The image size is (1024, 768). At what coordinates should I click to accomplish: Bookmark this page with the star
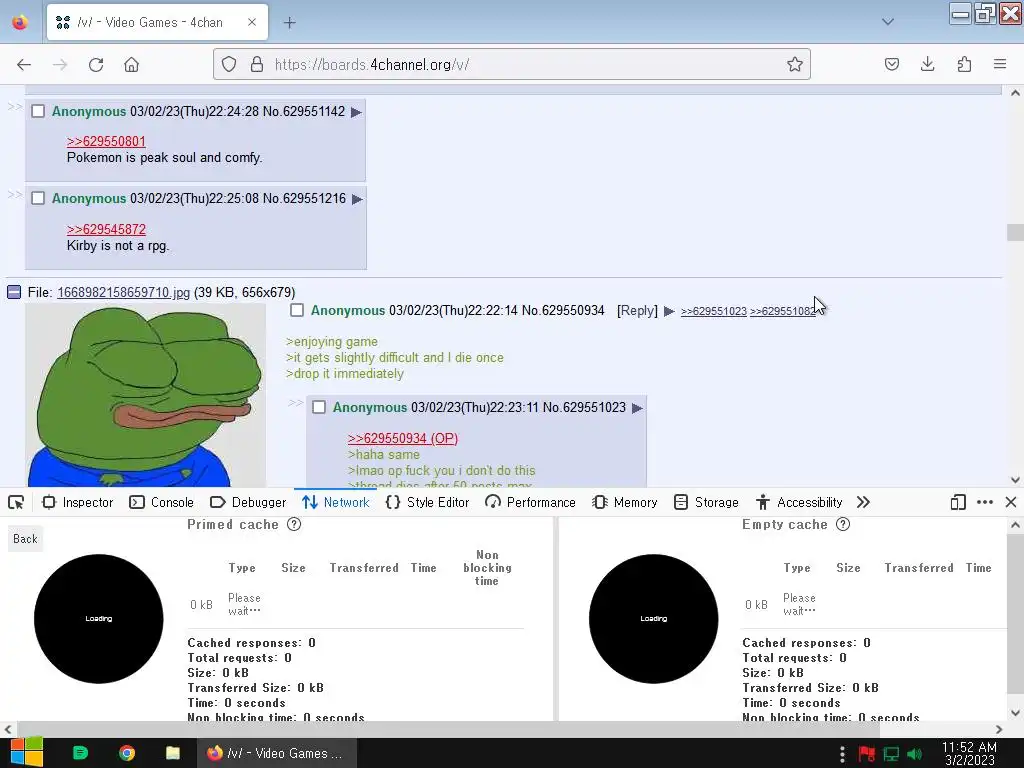(794, 64)
